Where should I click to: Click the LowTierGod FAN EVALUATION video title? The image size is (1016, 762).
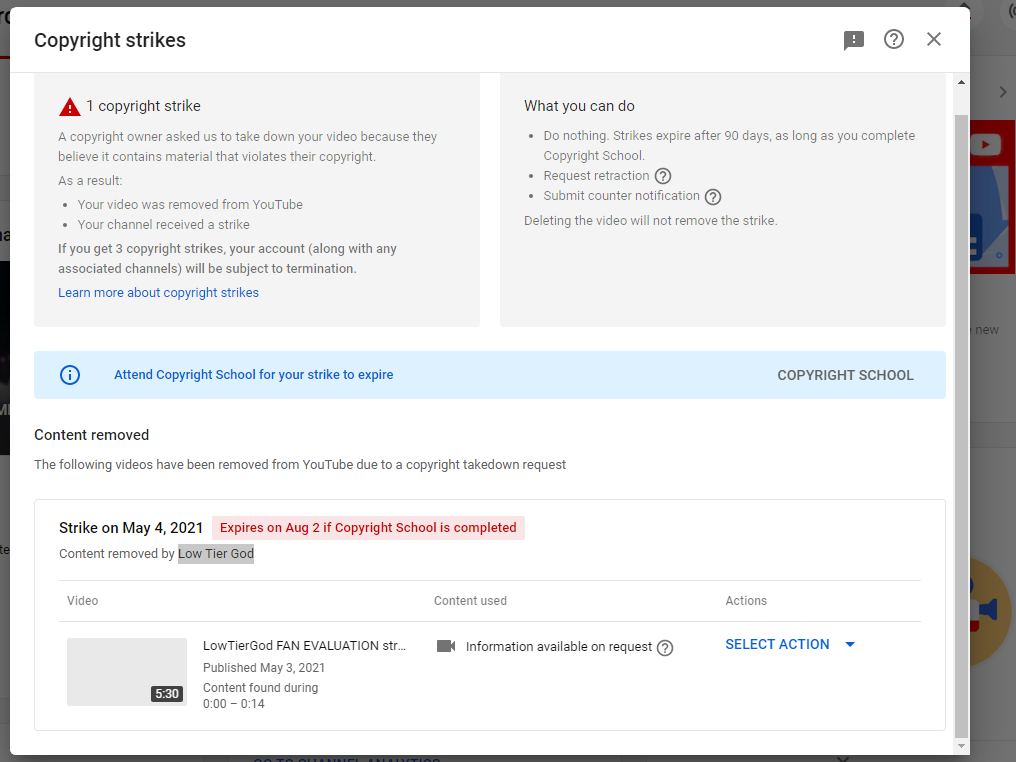tap(305, 646)
